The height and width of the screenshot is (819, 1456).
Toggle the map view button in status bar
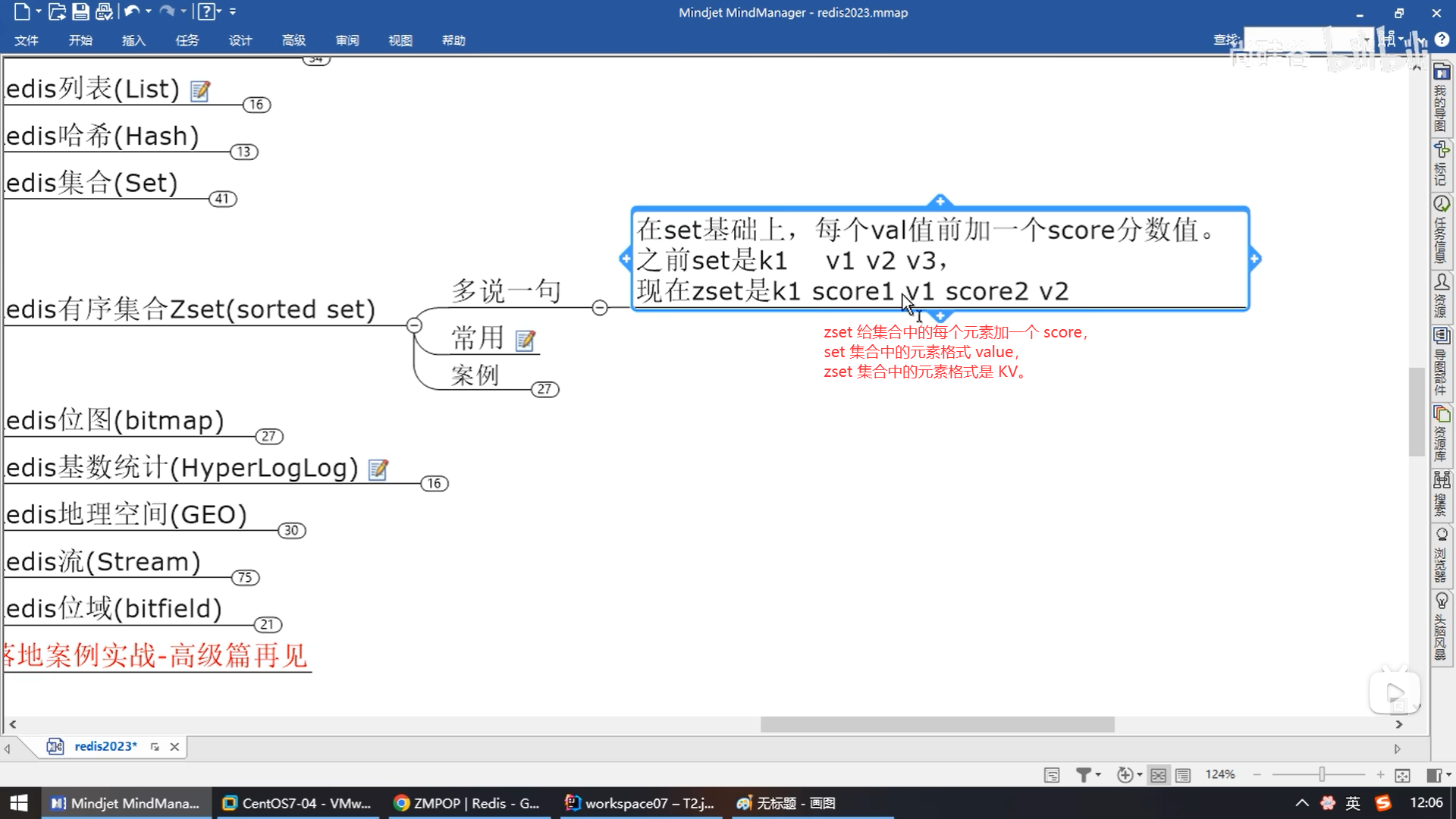coord(1158,775)
